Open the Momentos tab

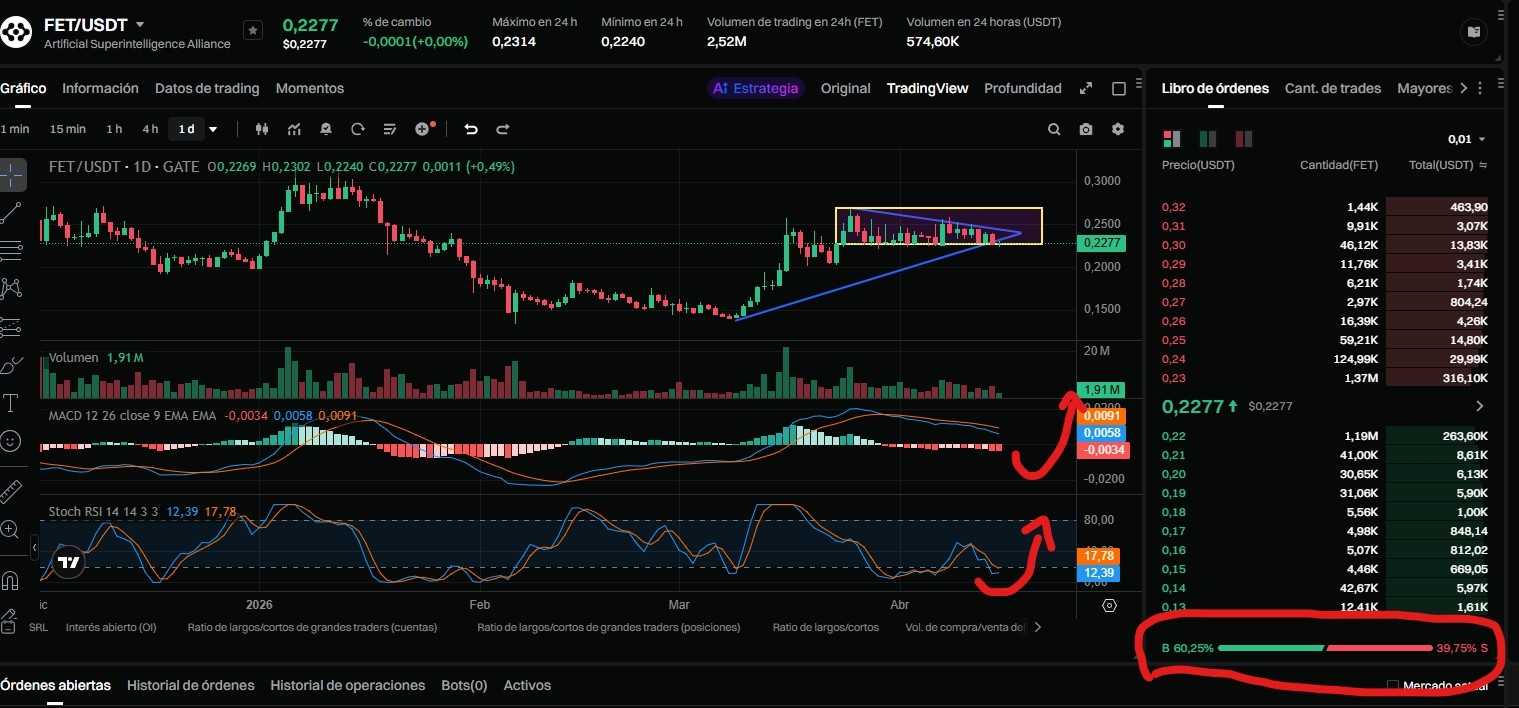(310, 88)
